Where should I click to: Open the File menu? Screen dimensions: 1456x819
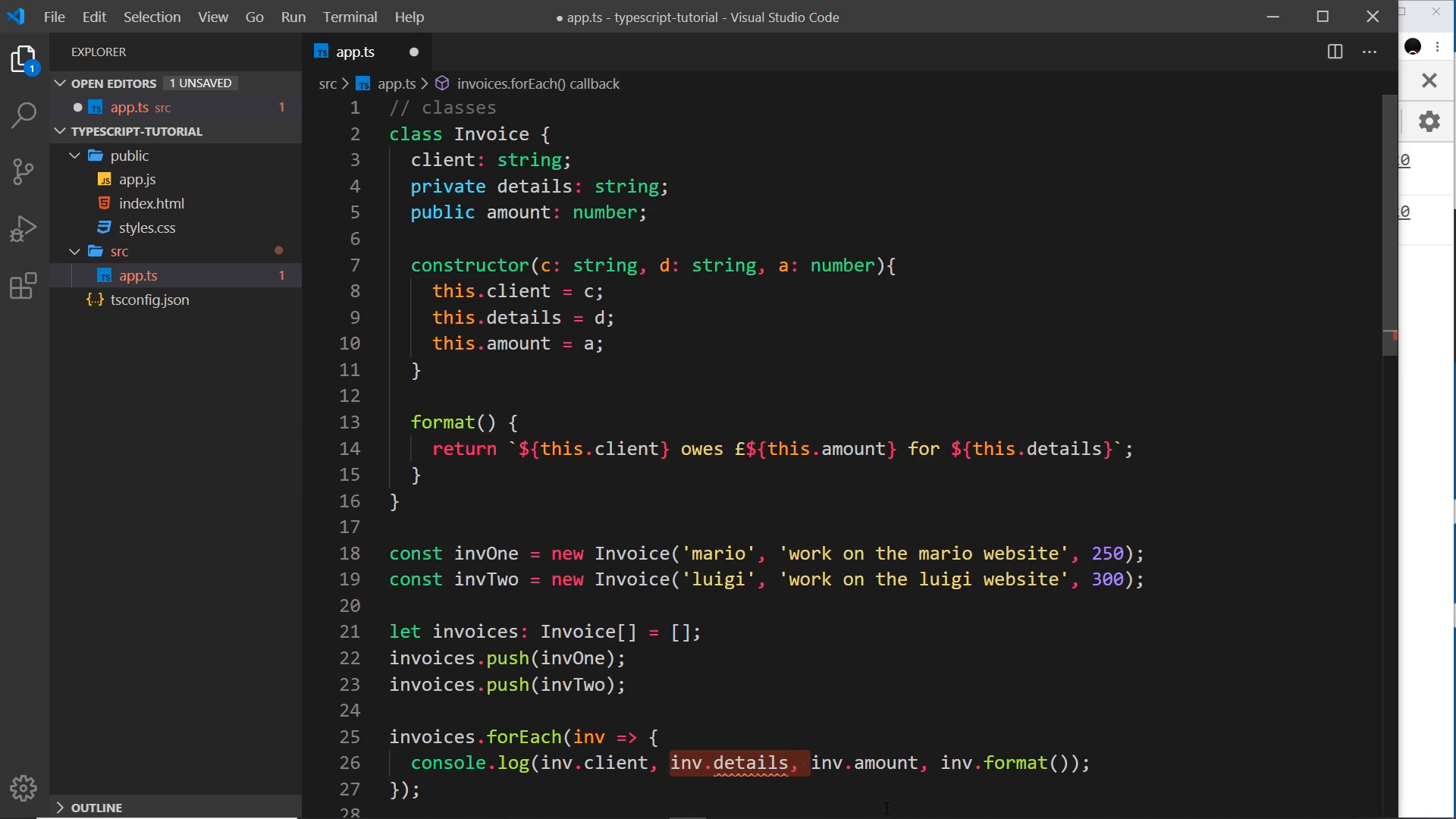[x=55, y=17]
